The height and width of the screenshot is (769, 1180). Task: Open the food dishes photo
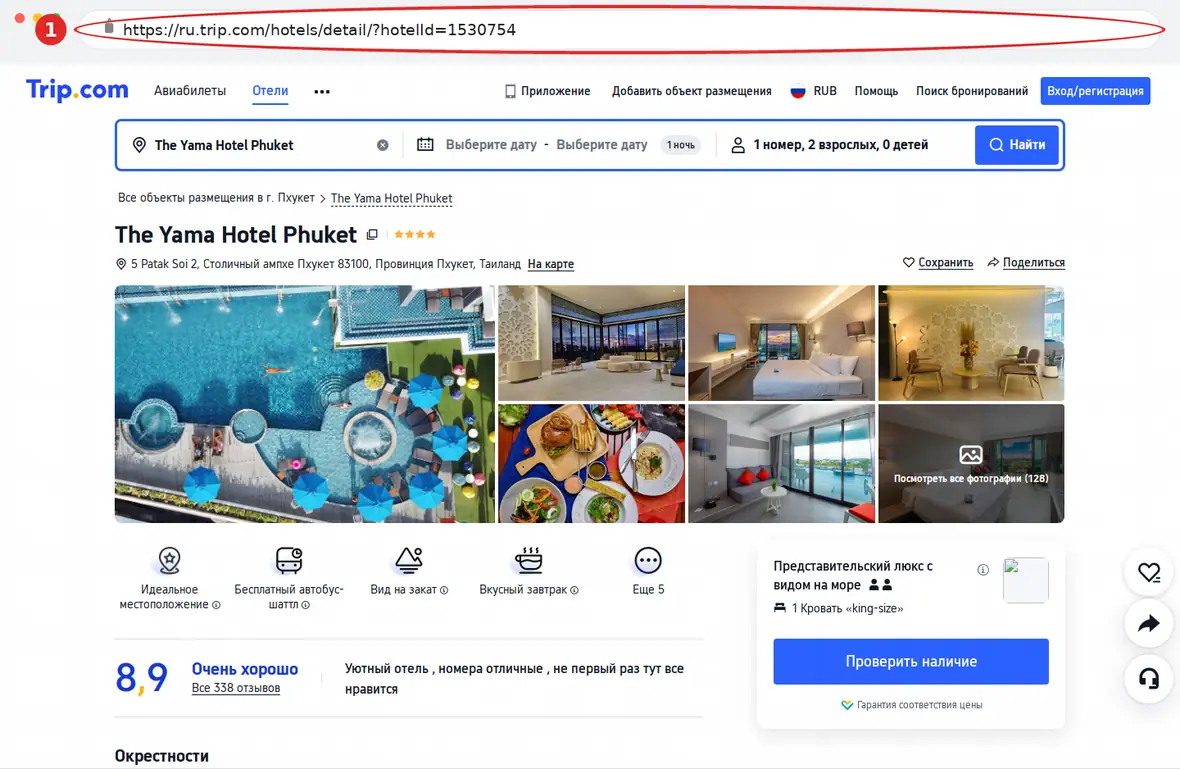point(592,464)
